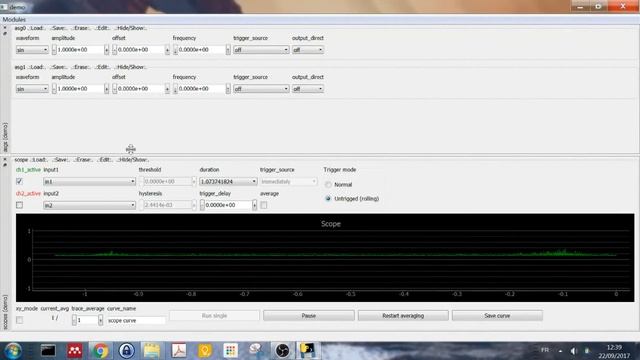
Task: Click asg0 Load menu item
Action: pos(37,28)
